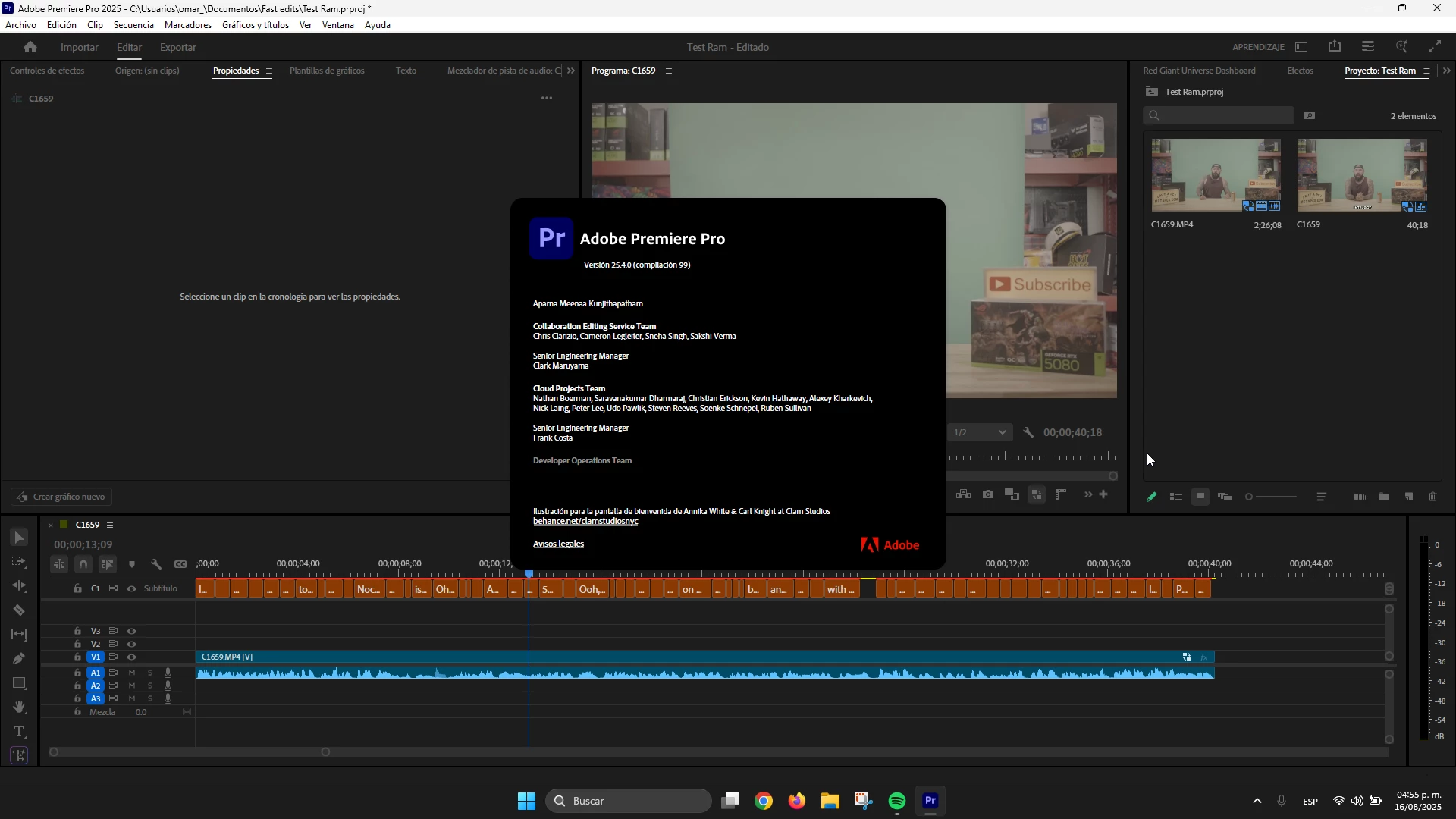
Task: Open the Secuencia menu
Action: pos(133,25)
